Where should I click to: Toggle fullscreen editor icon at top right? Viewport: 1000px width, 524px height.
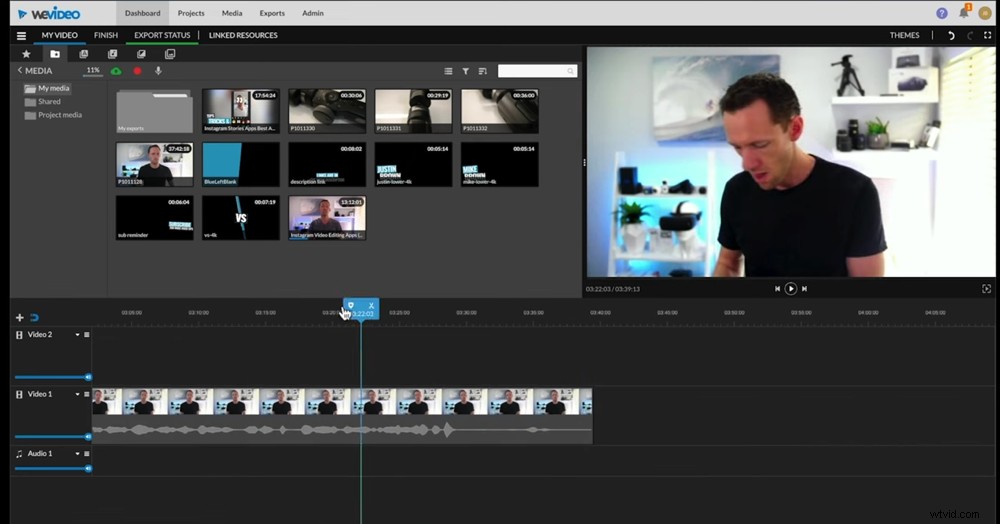coord(987,36)
